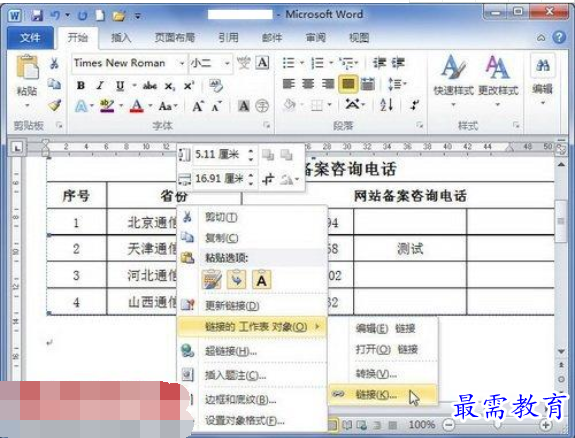Toggle strikethrough formatting
The height and width of the screenshot is (438, 575).
coord(150,85)
